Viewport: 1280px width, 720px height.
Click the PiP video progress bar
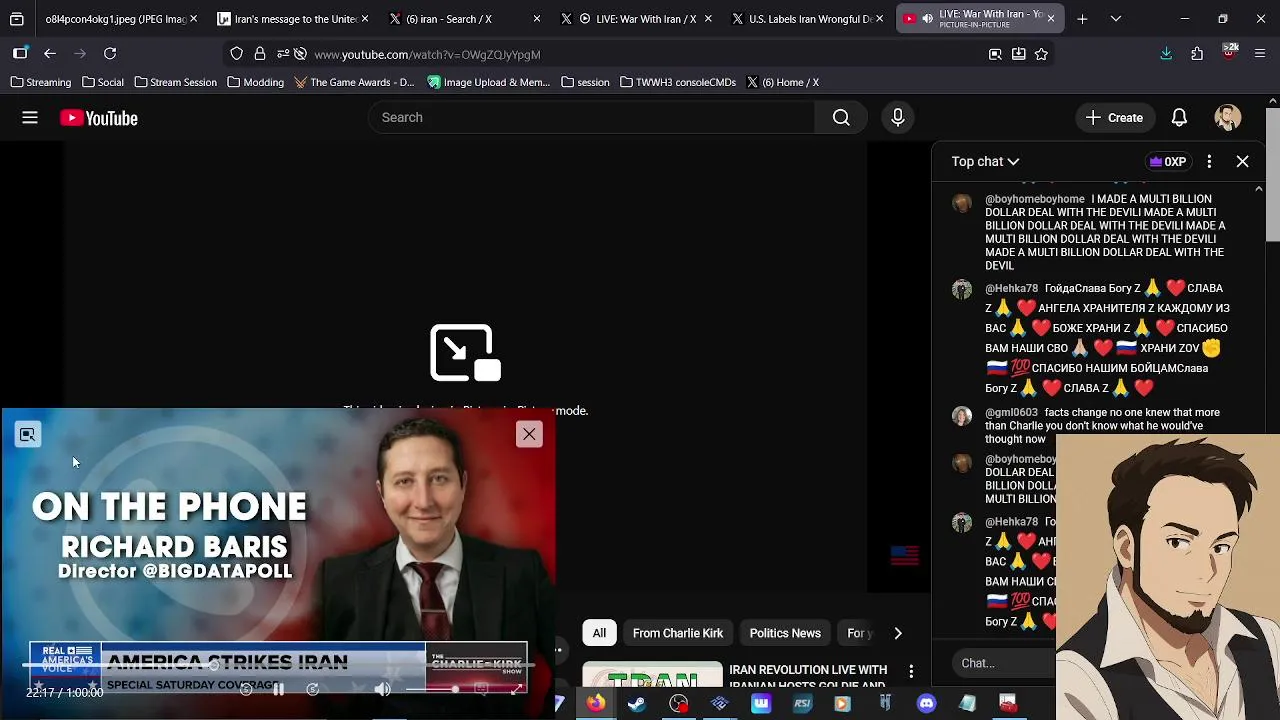point(278,664)
